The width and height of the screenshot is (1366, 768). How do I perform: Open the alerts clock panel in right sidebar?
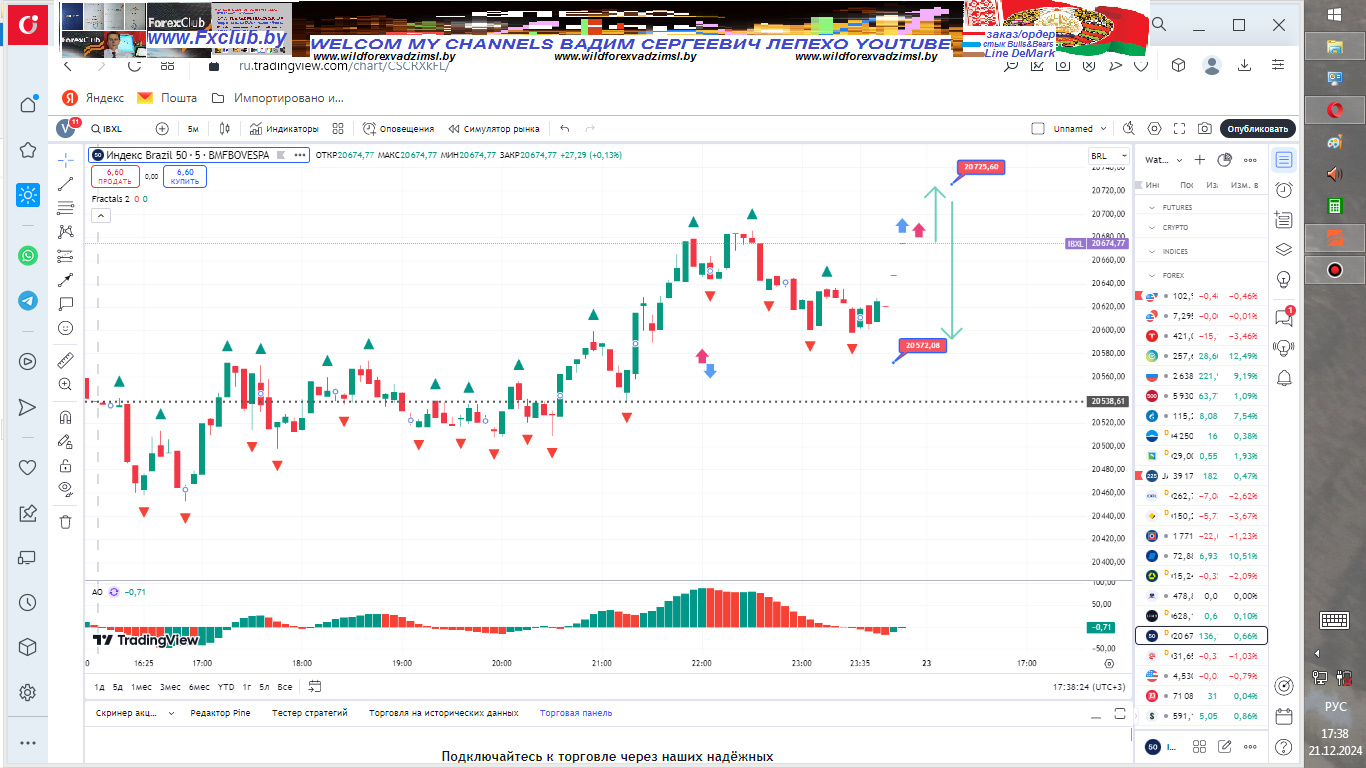(x=1284, y=190)
